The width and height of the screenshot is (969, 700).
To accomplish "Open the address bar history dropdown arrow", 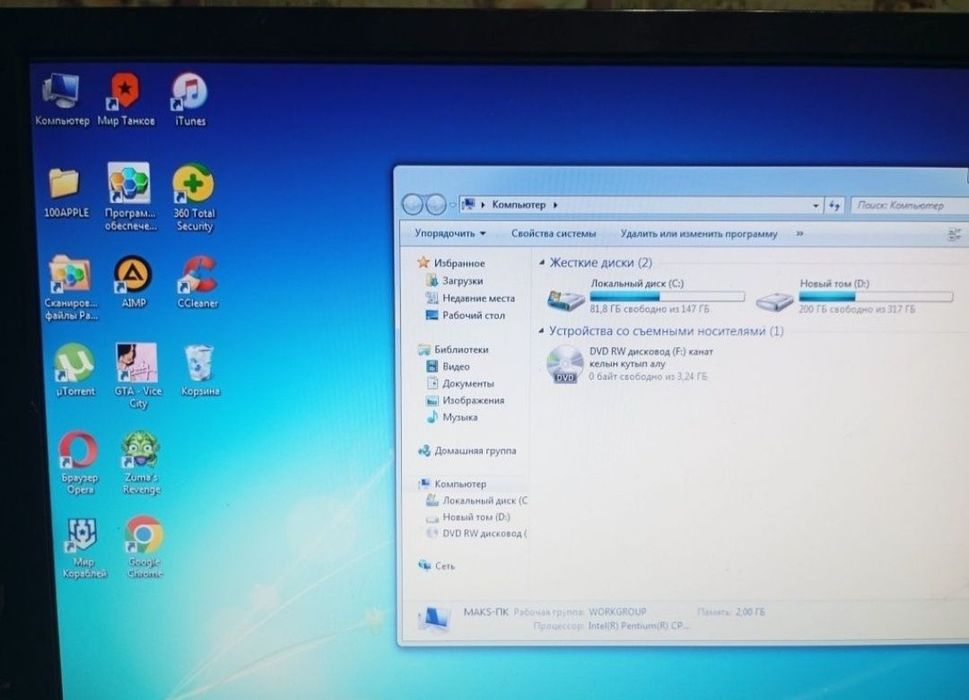I will pos(816,205).
